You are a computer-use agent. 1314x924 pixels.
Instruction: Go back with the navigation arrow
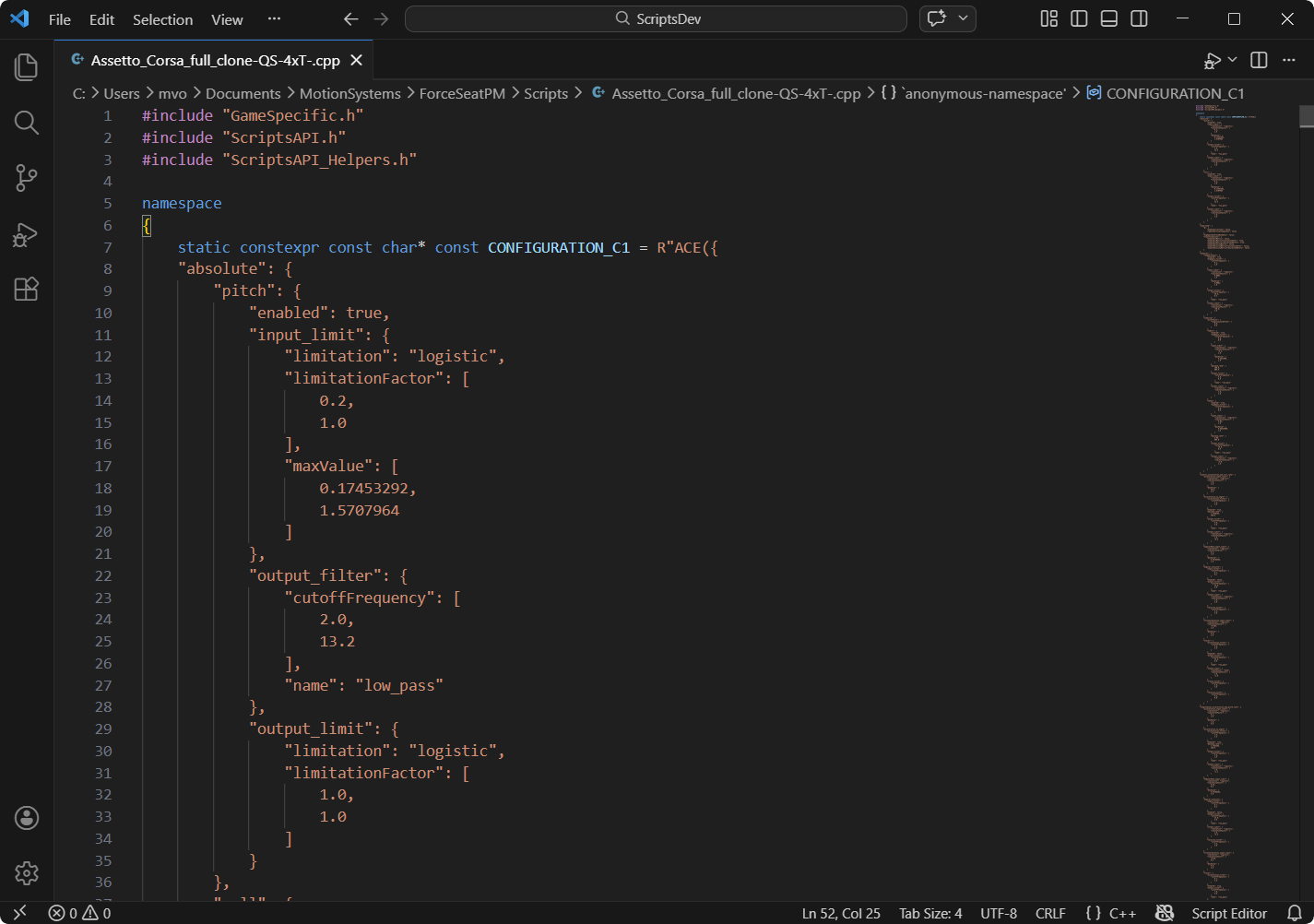[350, 18]
